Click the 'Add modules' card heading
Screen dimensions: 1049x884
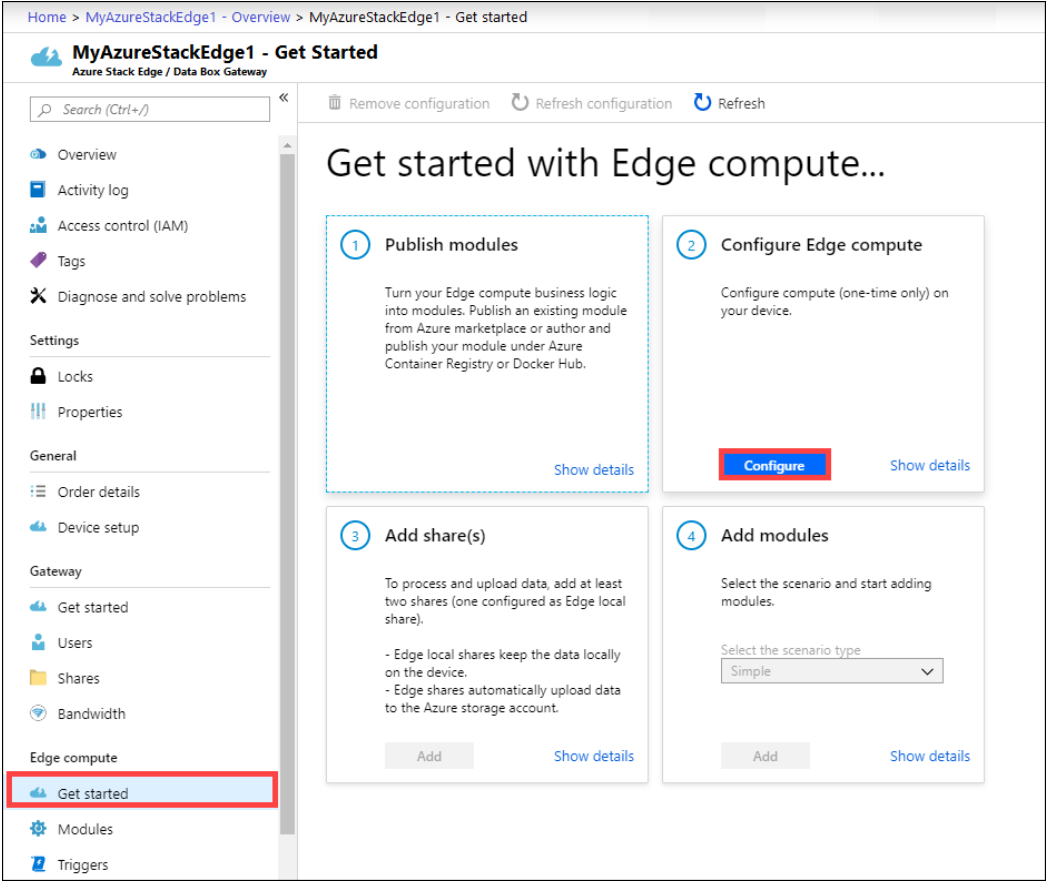tap(774, 535)
